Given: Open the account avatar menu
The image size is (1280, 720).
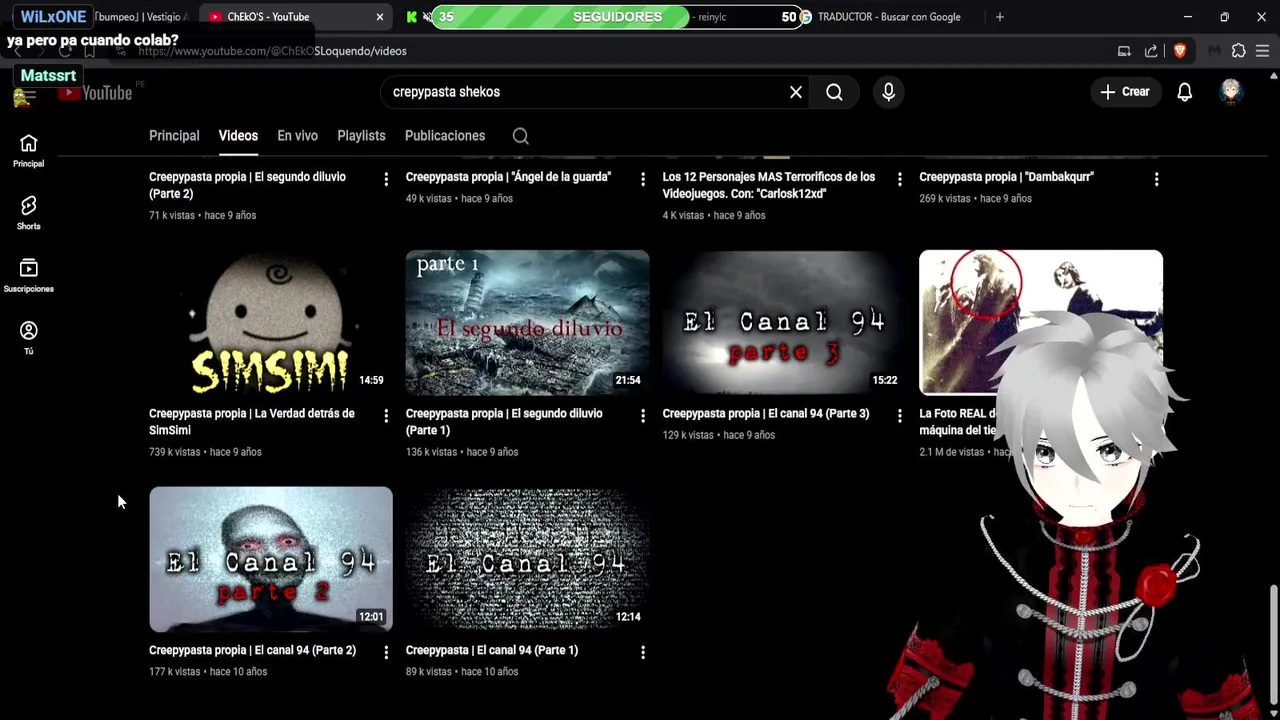Looking at the screenshot, I should tap(1230, 91).
